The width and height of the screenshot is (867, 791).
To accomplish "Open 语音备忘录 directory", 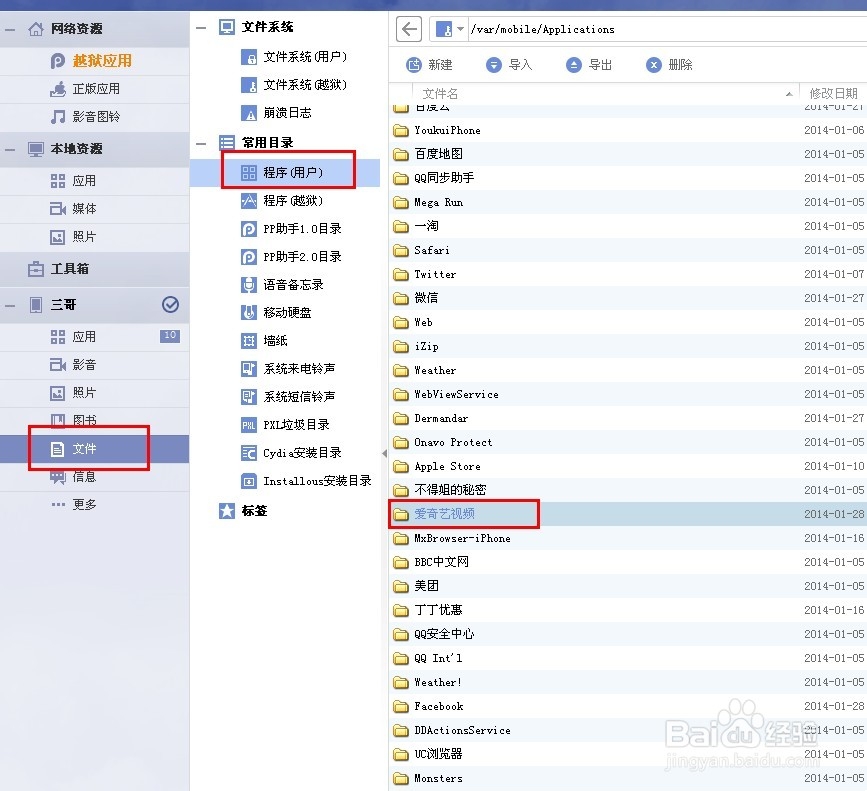I will (x=283, y=285).
